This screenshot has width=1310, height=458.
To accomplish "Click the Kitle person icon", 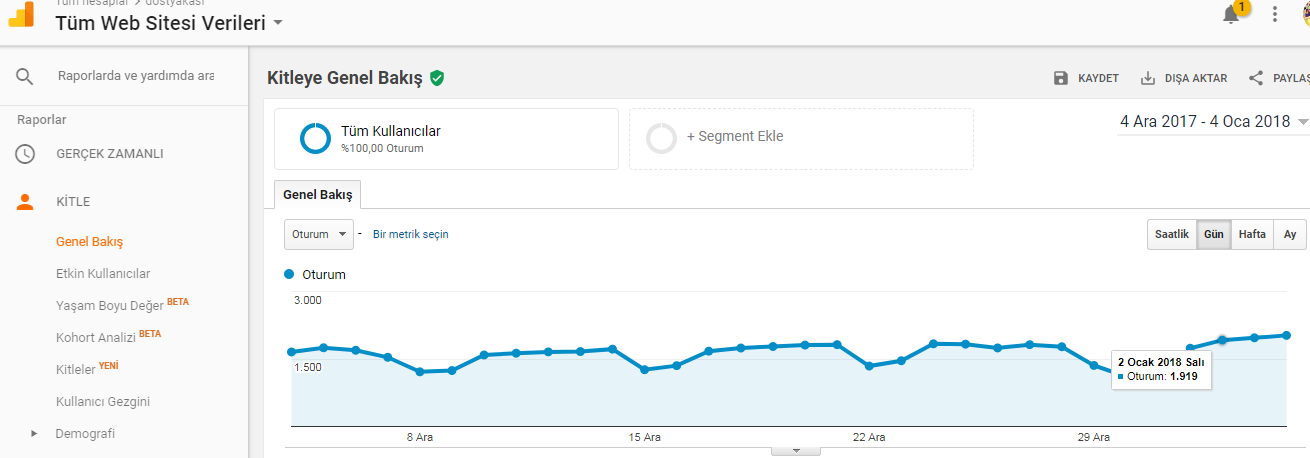I will click(25, 201).
